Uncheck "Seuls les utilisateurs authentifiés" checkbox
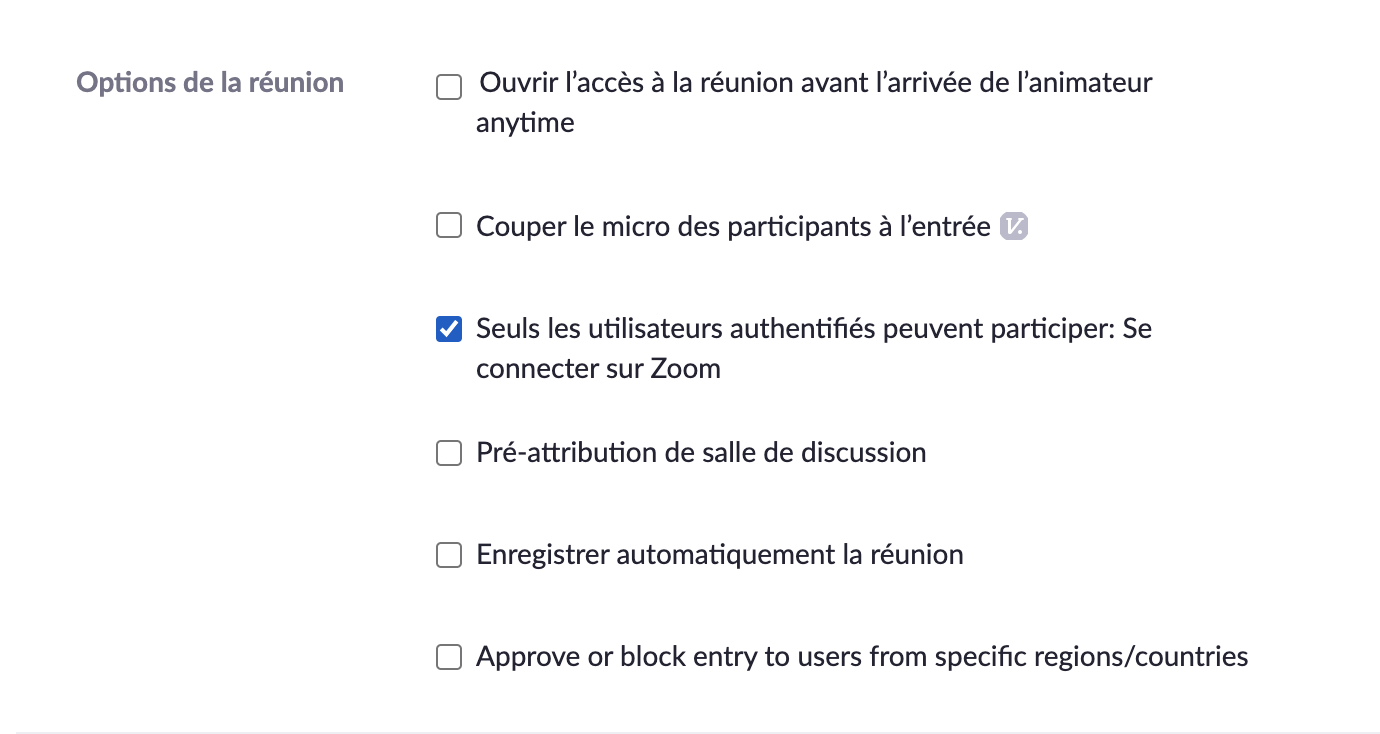Image resolution: width=1380 pixels, height=734 pixels. tap(449, 329)
